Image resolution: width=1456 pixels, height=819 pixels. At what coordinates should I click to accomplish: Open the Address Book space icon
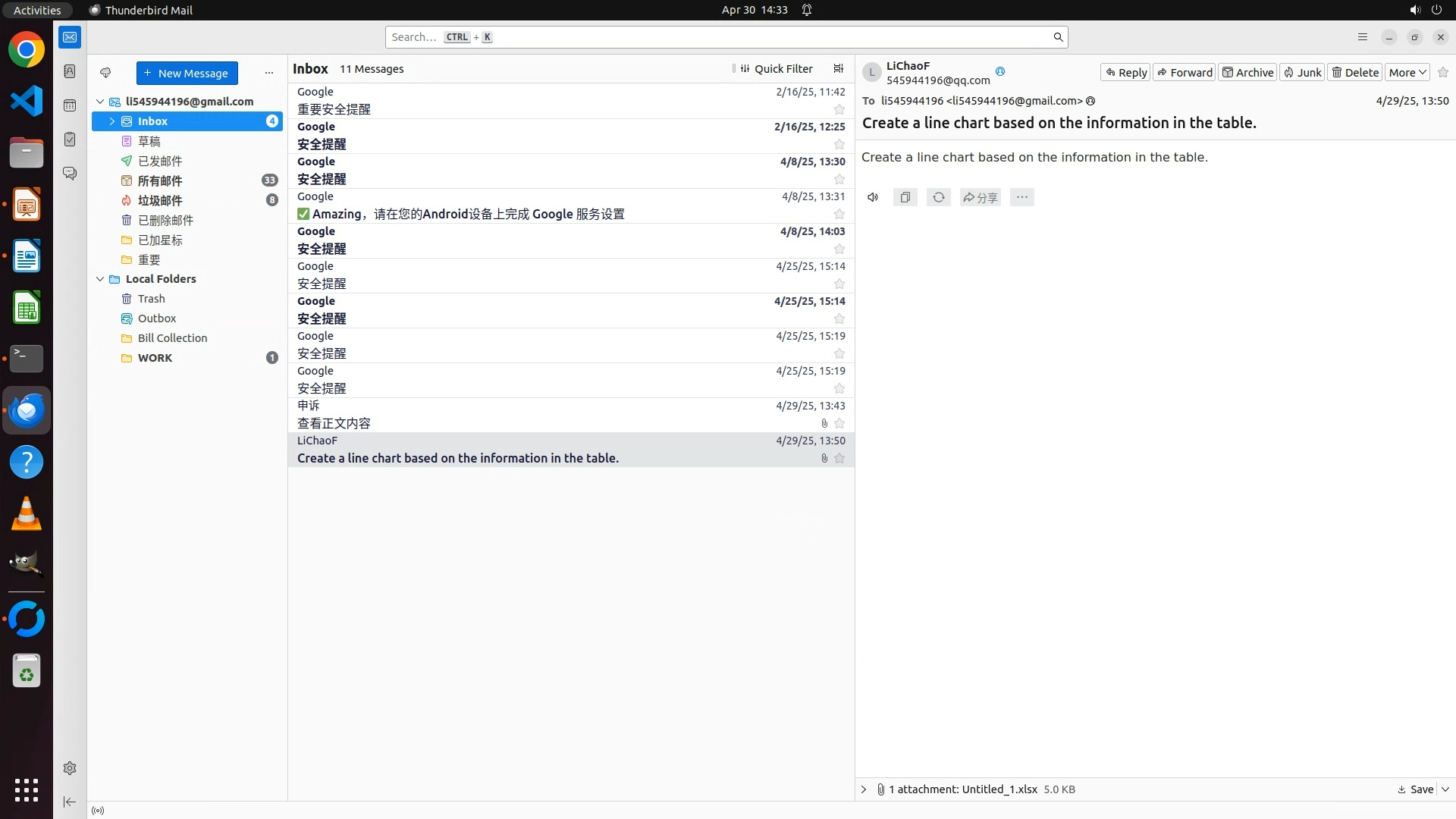coord(70,71)
